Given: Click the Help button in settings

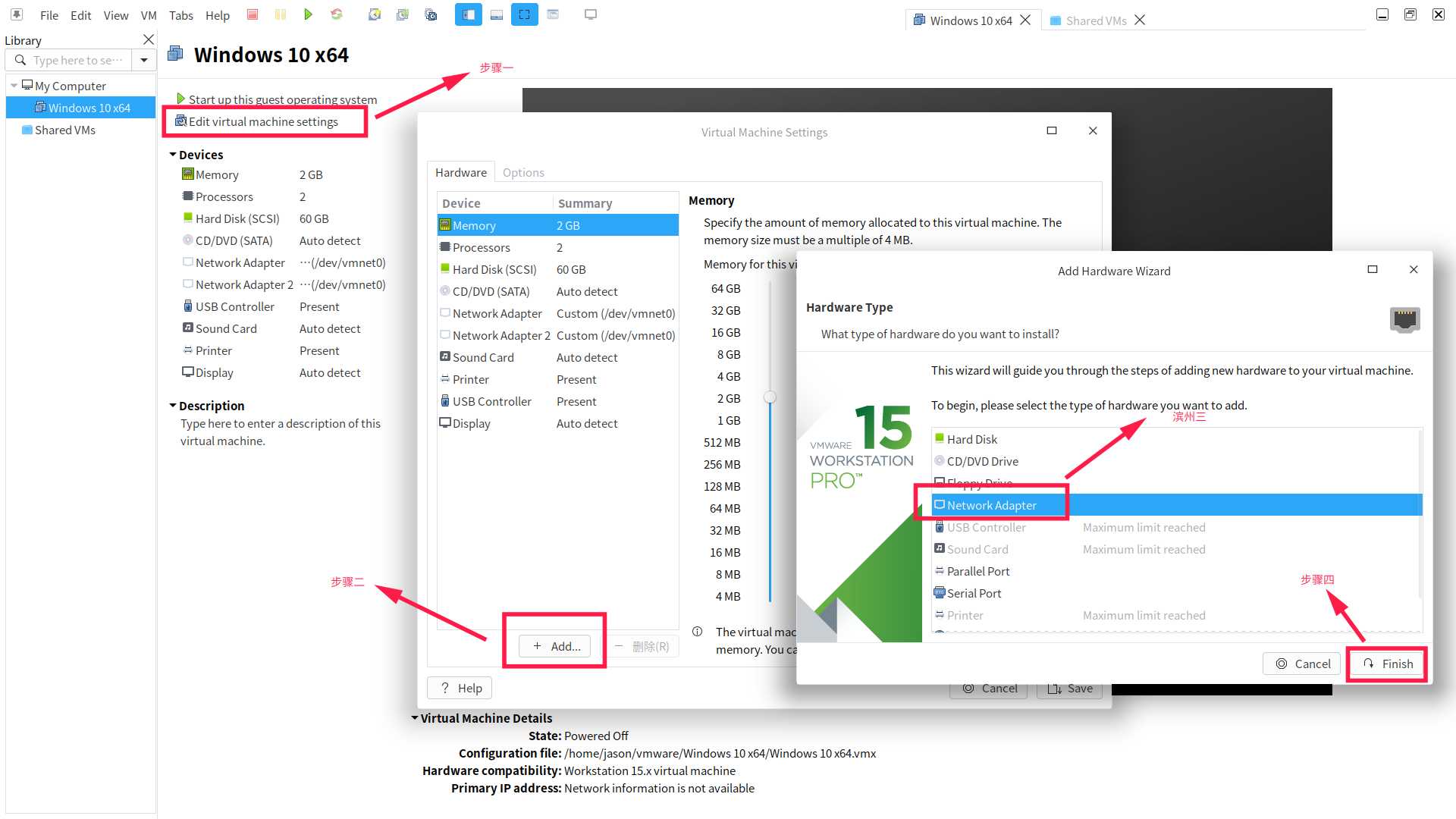Looking at the screenshot, I should point(460,688).
